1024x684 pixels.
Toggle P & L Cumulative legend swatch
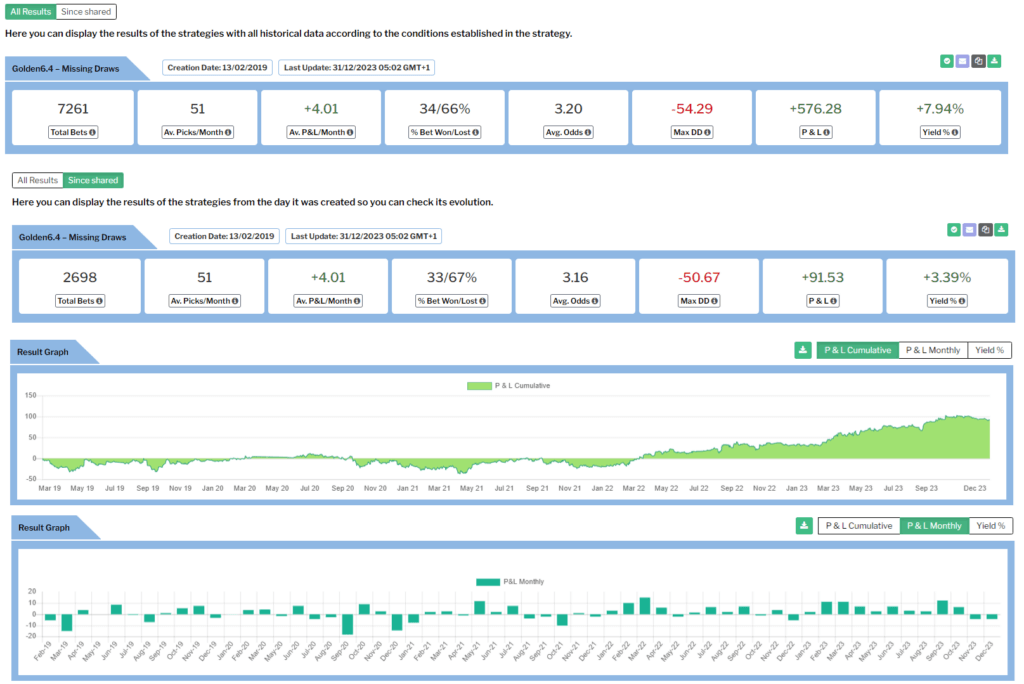pos(480,385)
